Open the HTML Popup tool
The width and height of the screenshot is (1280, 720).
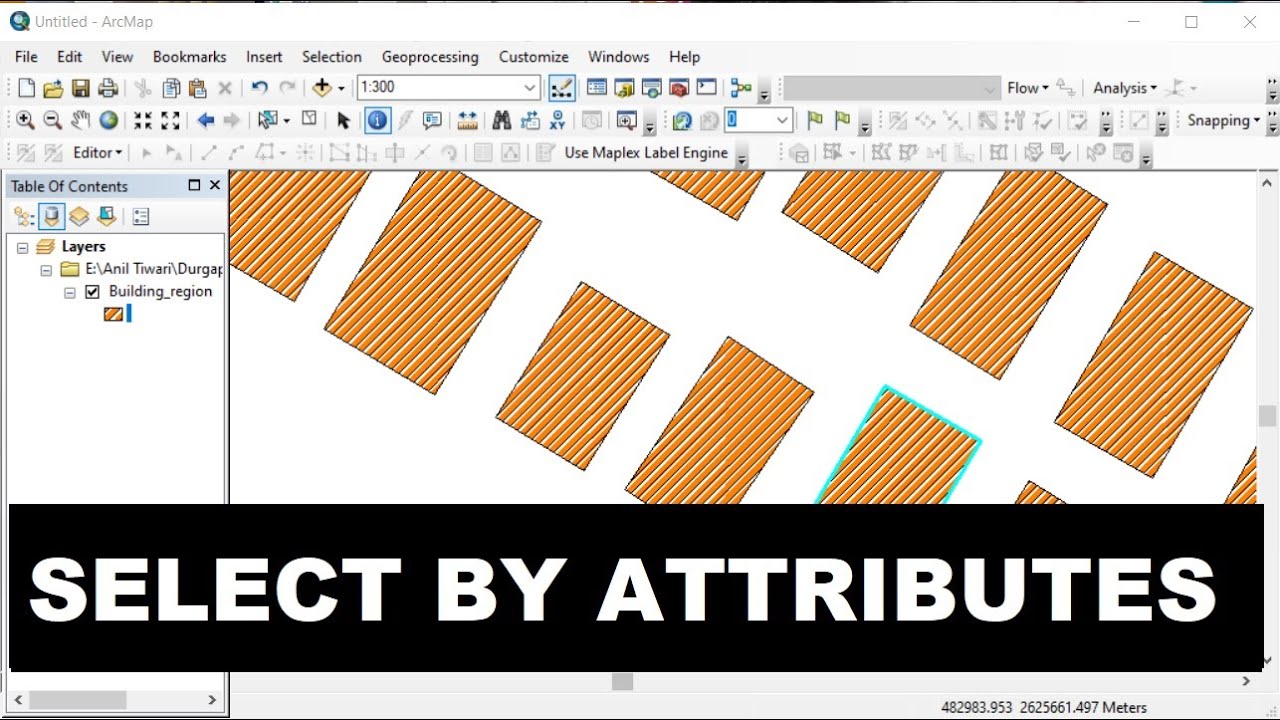[x=433, y=121]
